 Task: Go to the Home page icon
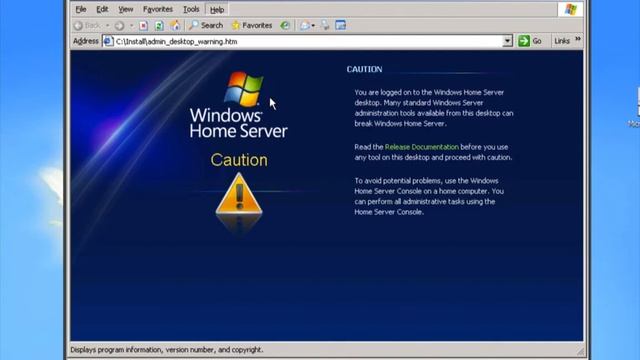[175, 25]
